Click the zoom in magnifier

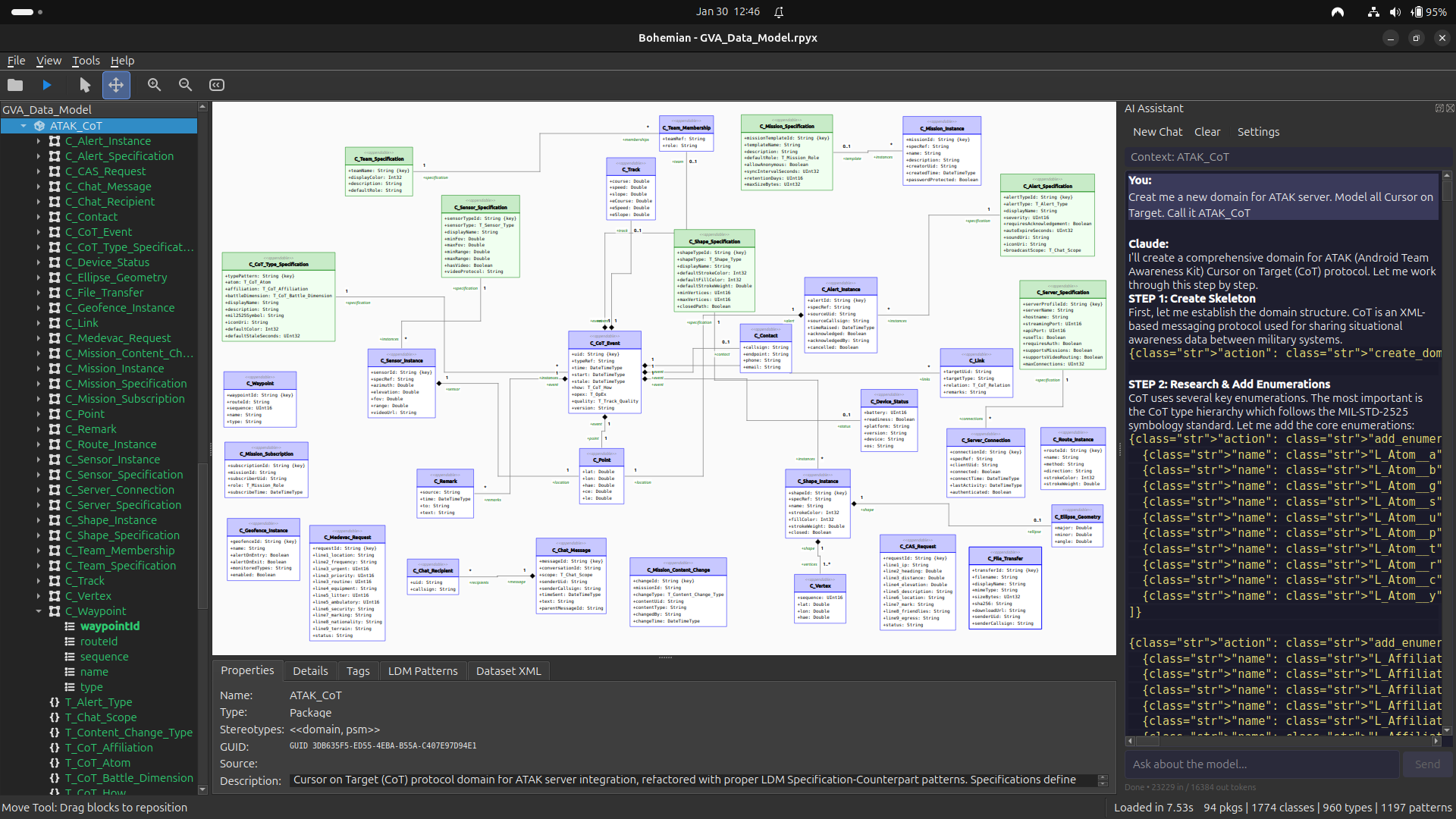point(154,85)
